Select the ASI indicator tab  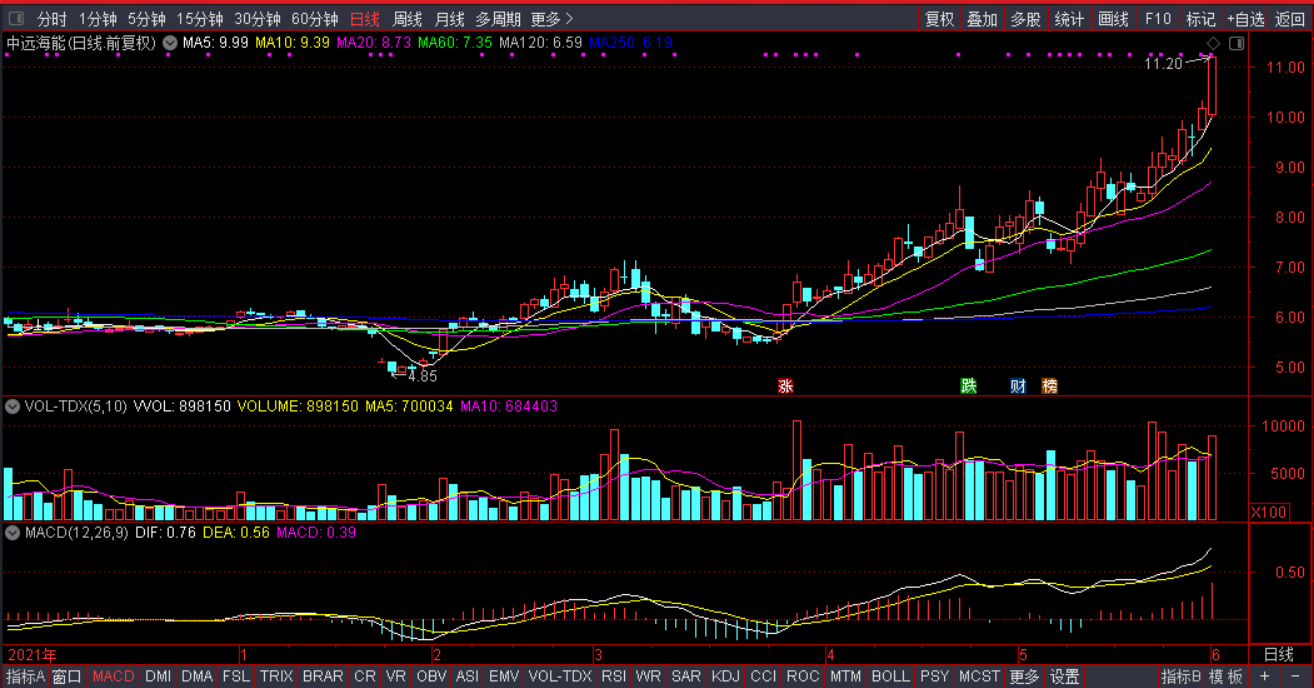click(x=467, y=677)
